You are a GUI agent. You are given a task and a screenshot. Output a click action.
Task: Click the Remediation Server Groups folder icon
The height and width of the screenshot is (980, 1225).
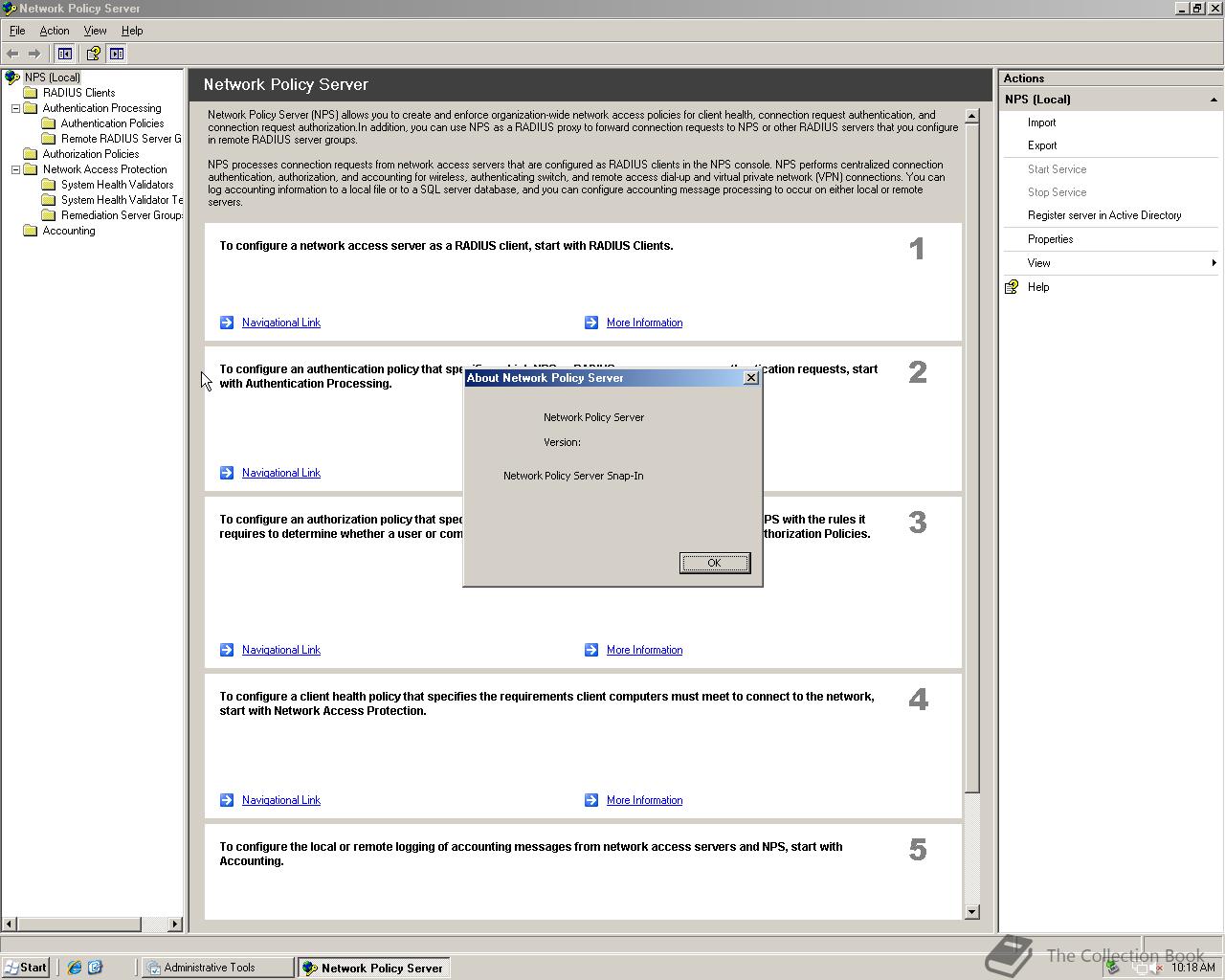[x=49, y=215]
